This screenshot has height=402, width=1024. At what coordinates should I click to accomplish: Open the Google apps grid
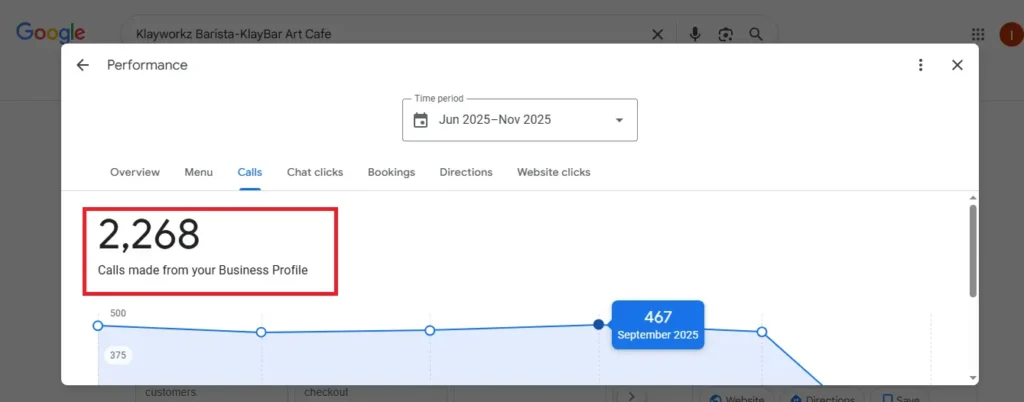click(978, 35)
